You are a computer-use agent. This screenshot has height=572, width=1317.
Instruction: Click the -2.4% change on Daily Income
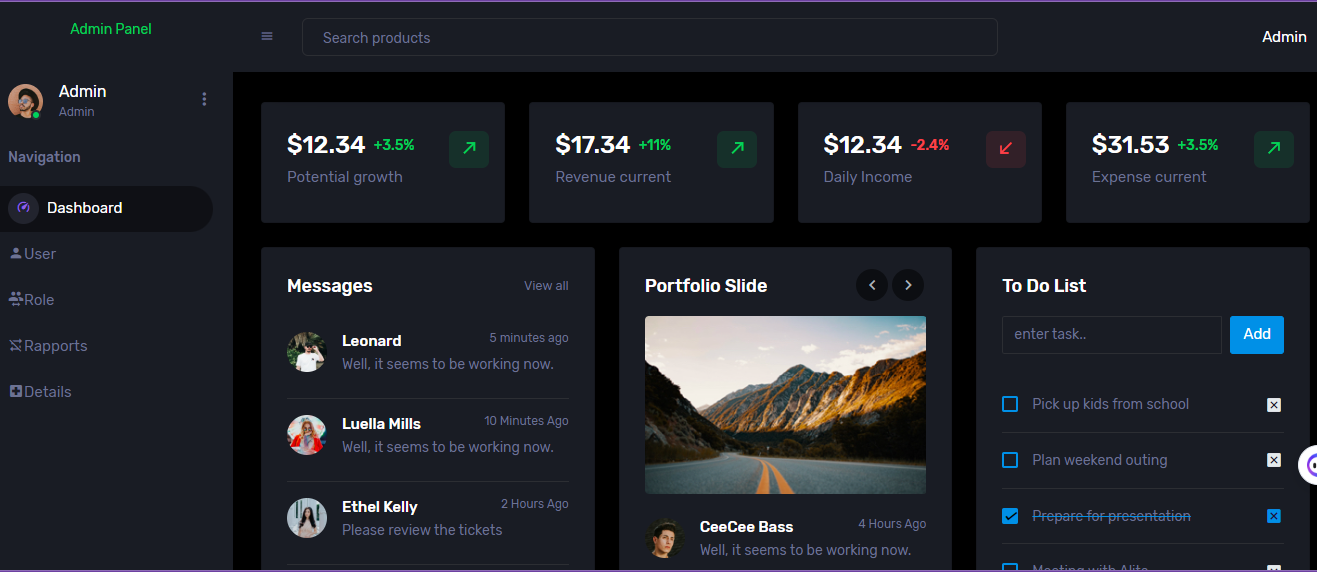(930, 145)
